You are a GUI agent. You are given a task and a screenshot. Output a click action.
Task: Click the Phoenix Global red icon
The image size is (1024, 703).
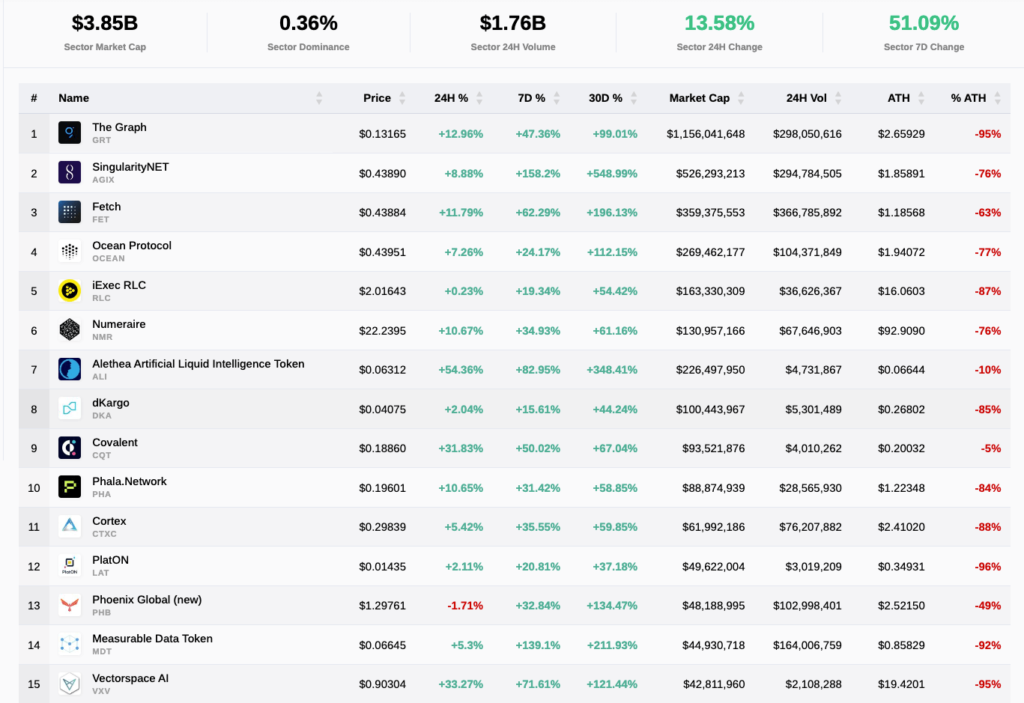[x=69, y=605]
